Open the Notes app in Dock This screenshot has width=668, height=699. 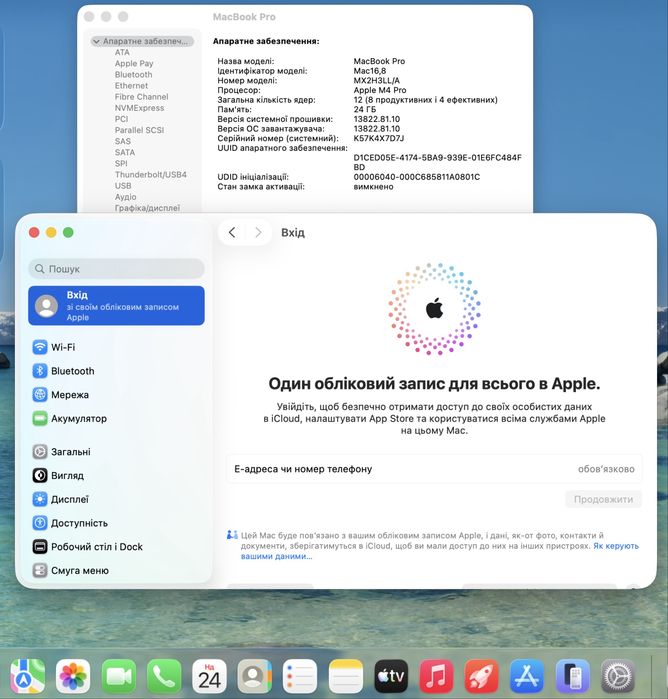(346, 676)
